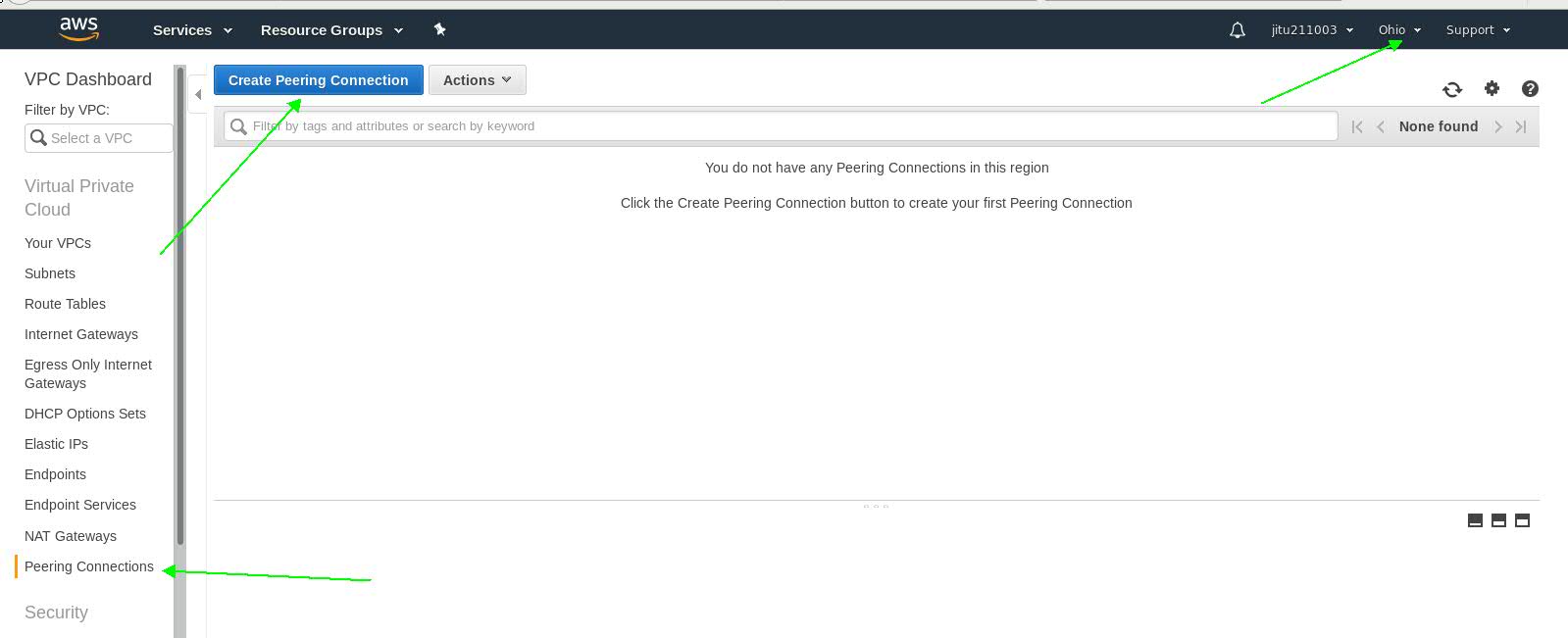Open DHCP Options Sets
1568x638 pixels.
point(85,414)
